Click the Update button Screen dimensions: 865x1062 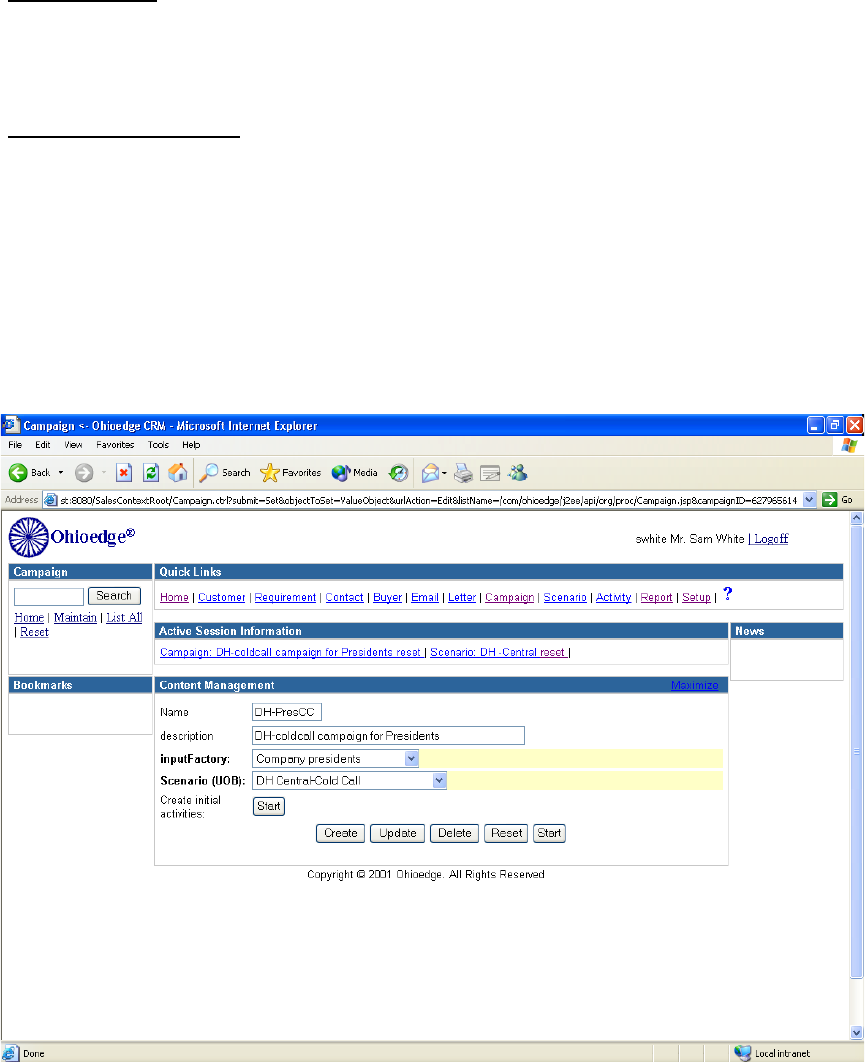pyautogui.click(x=398, y=833)
